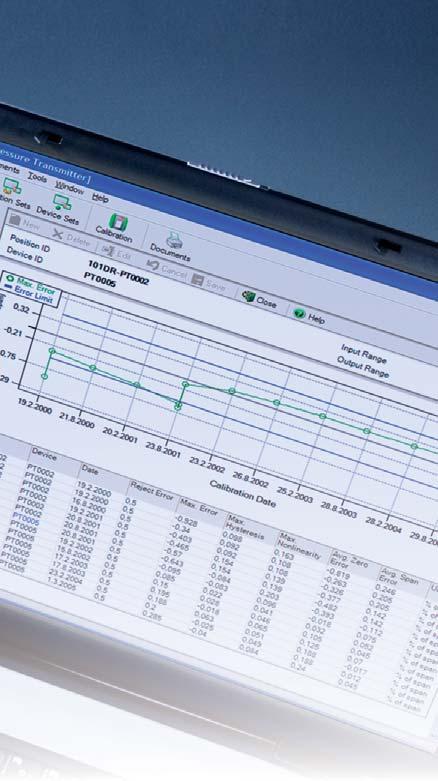Click the 0.163 Max Nonlinearity cell

pos(284,555)
